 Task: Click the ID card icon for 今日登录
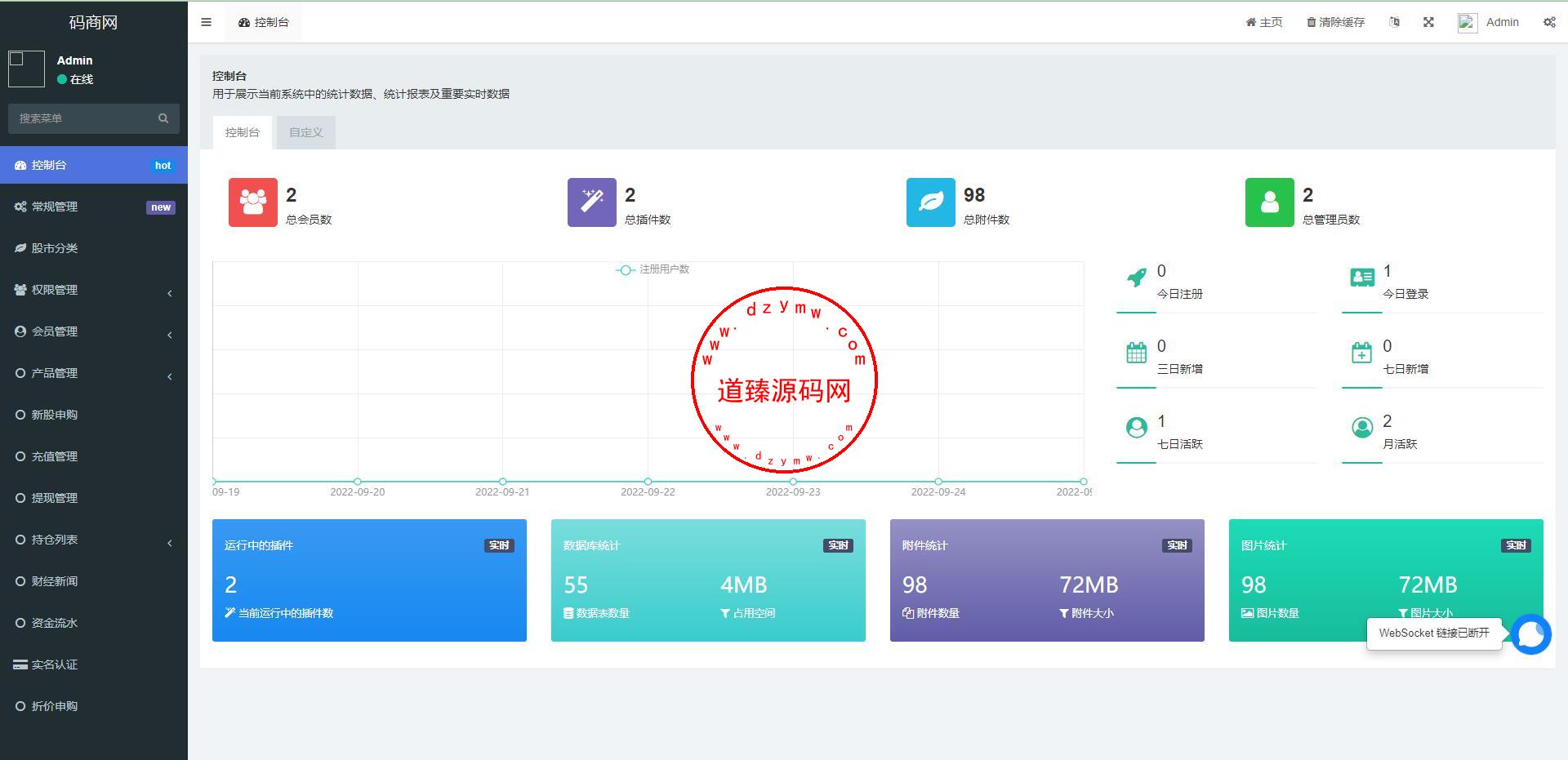pos(1362,278)
